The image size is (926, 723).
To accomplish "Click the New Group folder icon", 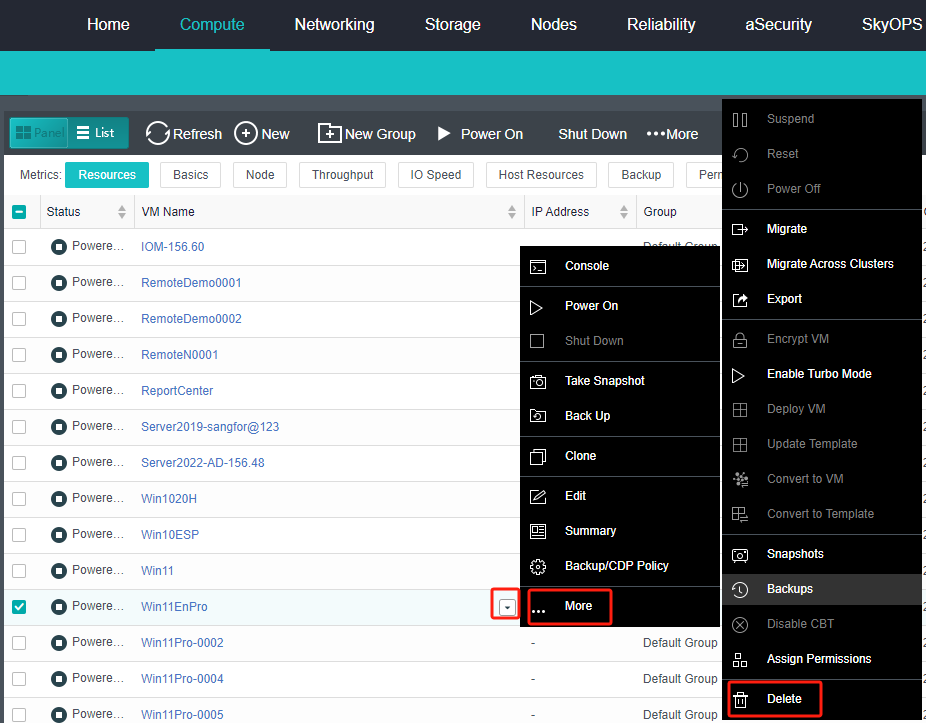I will pyautogui.click(x=329, y=133).
